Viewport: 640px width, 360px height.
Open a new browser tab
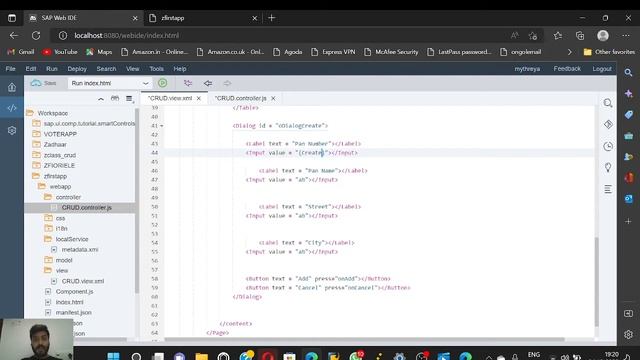271,18
